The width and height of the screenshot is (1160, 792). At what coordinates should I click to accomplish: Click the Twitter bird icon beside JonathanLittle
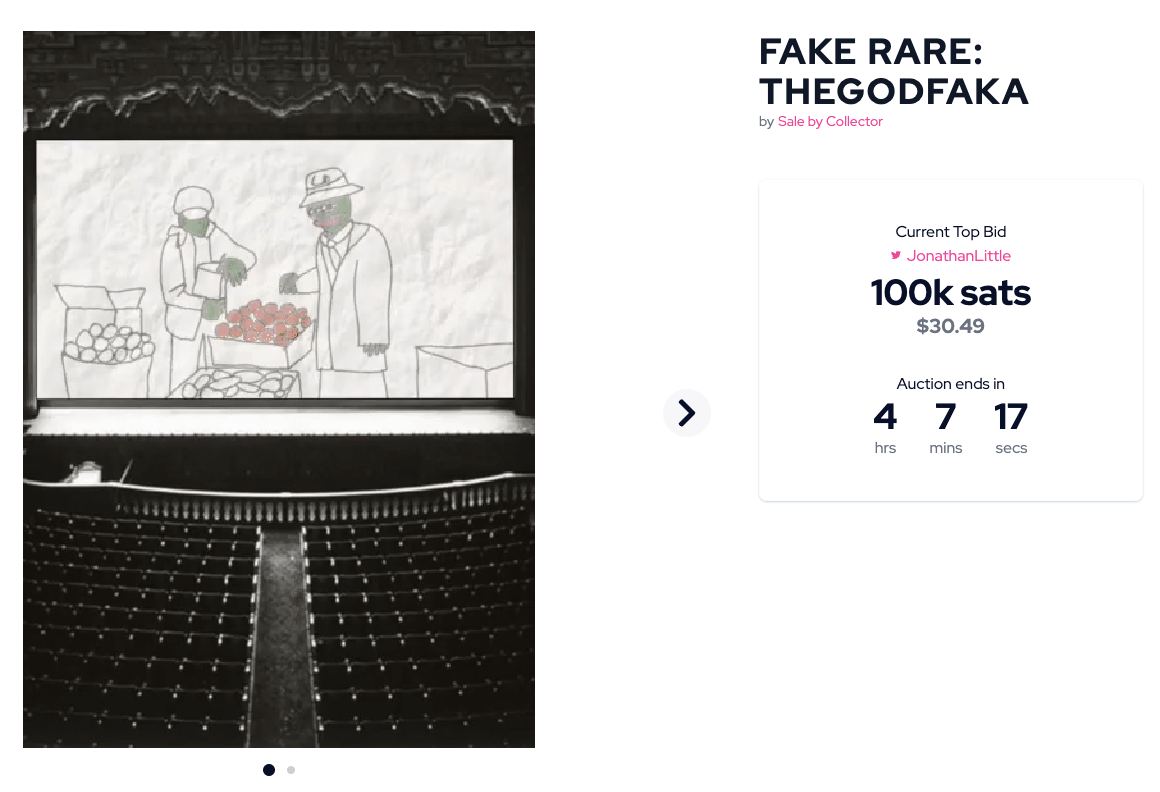click(896, 256)
